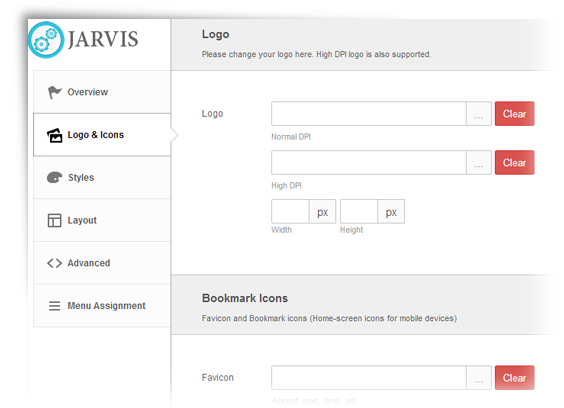Click the Menu Assignment hamburger icon
This screenshot has width=564, height=408.
point(54,306)
